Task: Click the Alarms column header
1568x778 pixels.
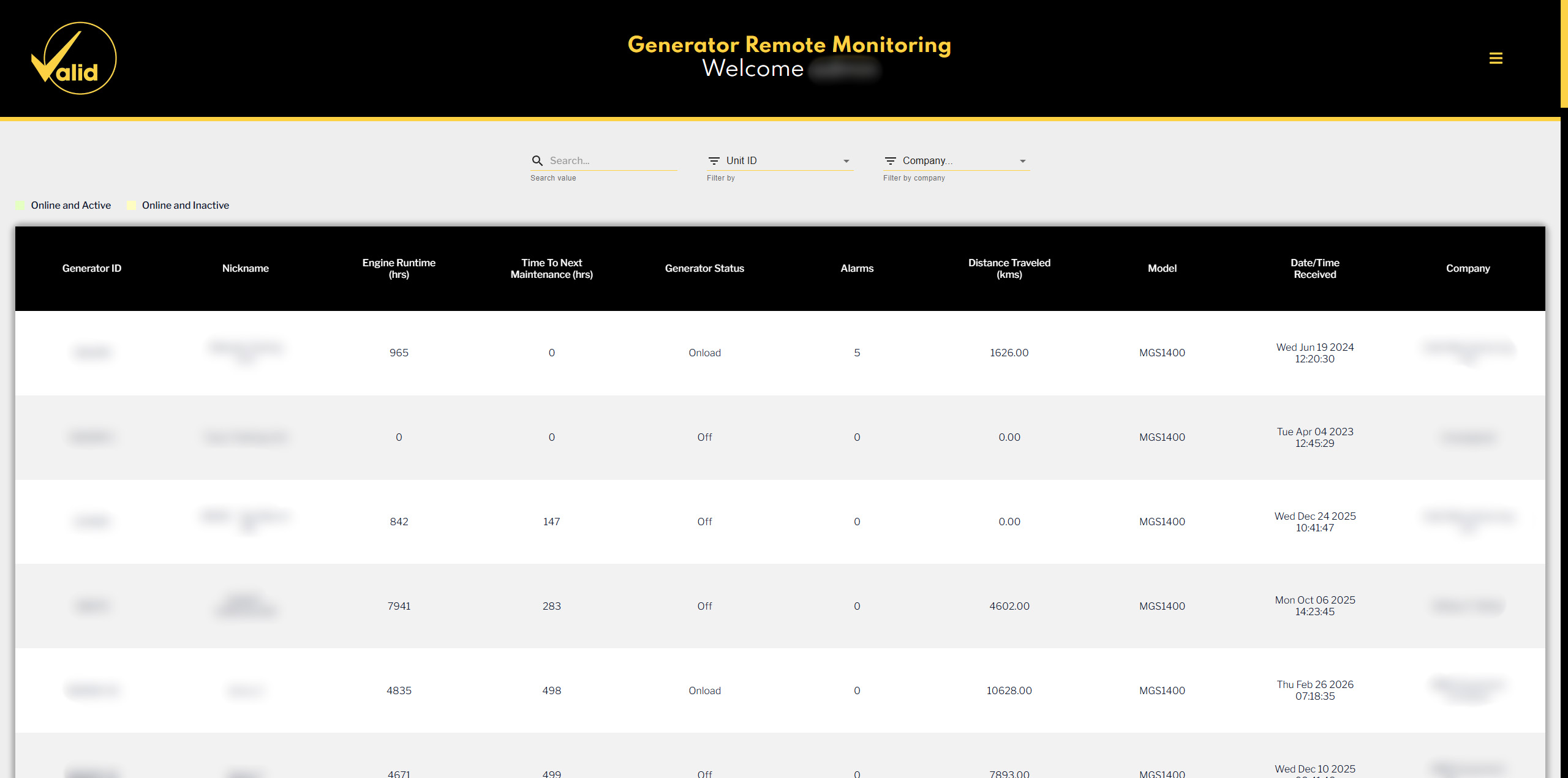Action: click(x=857, y=268)
